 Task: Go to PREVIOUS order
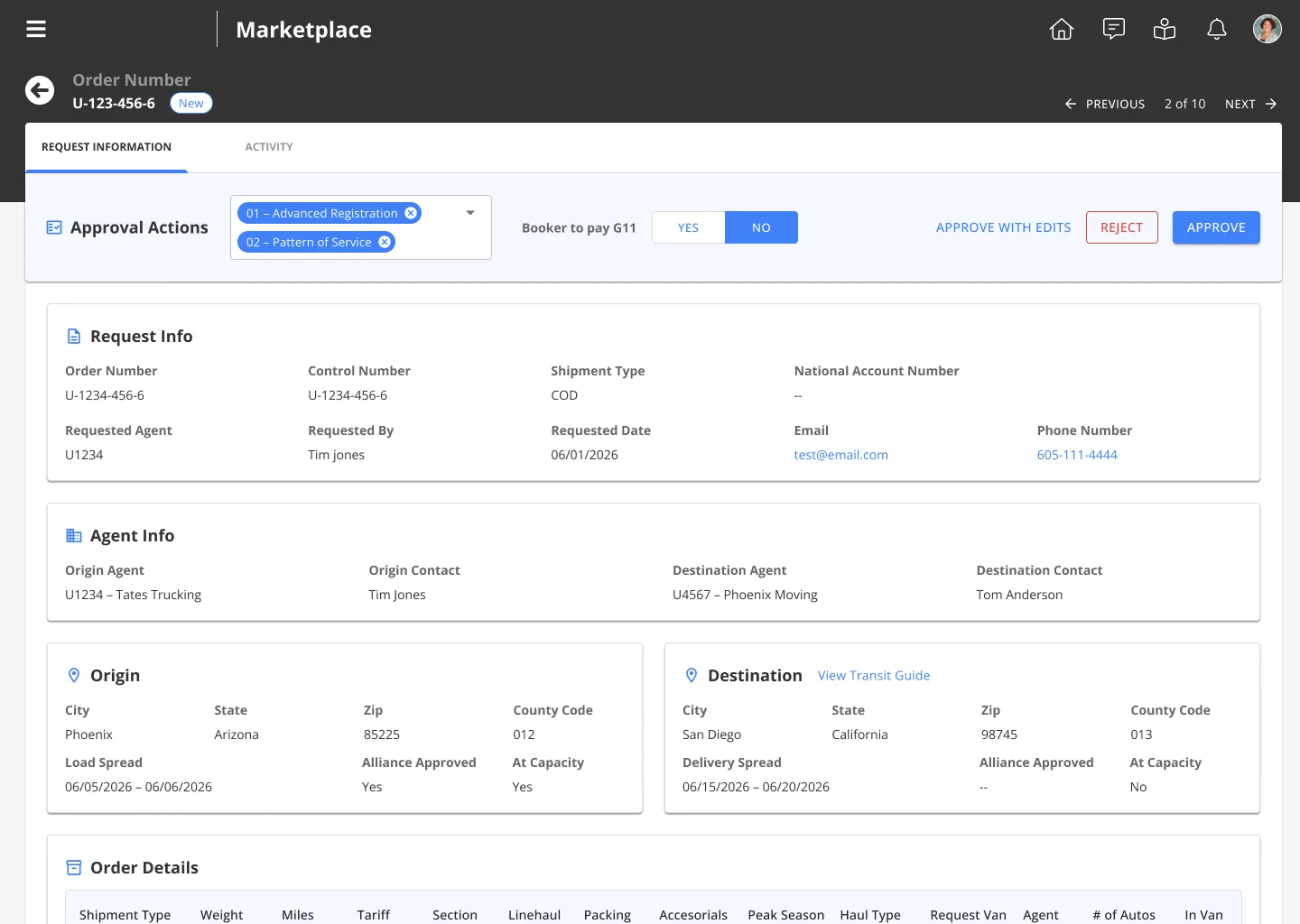point(1105,104)
